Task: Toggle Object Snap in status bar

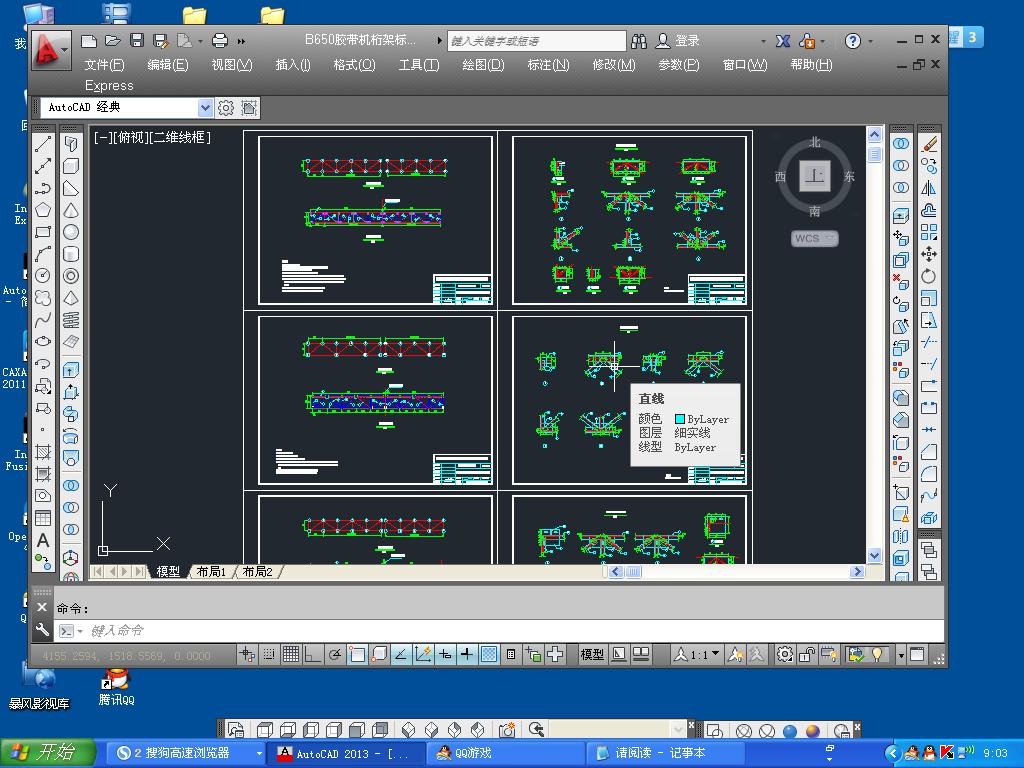Action: pos(357,655)
